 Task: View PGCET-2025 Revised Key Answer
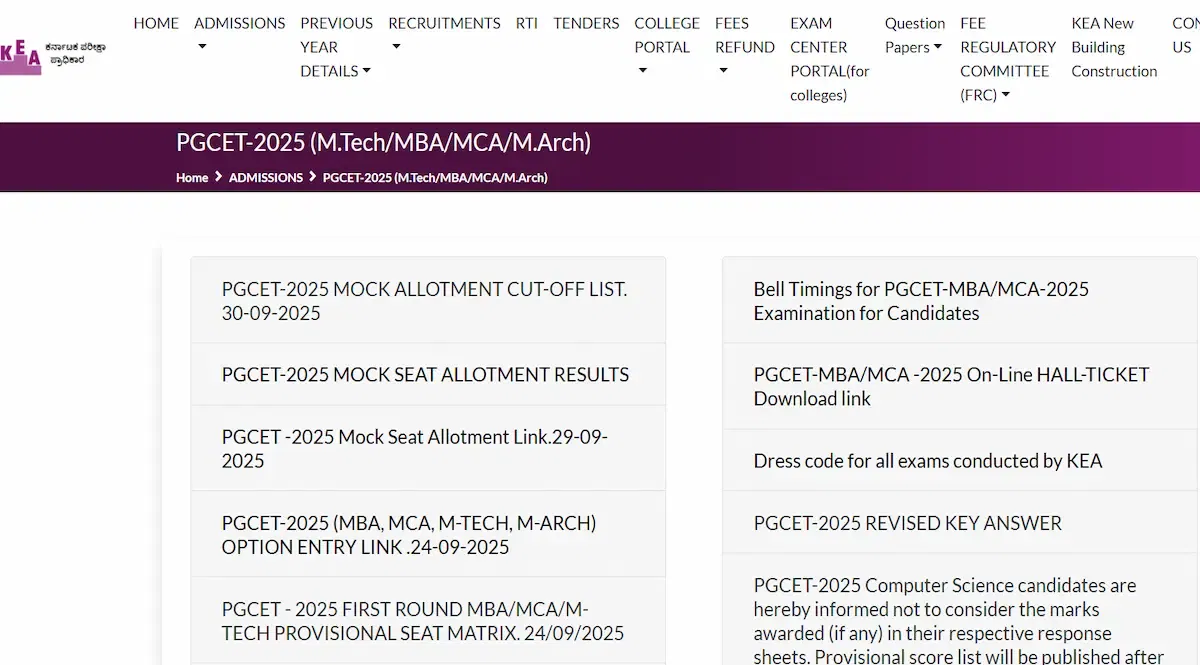pos(907,523)
